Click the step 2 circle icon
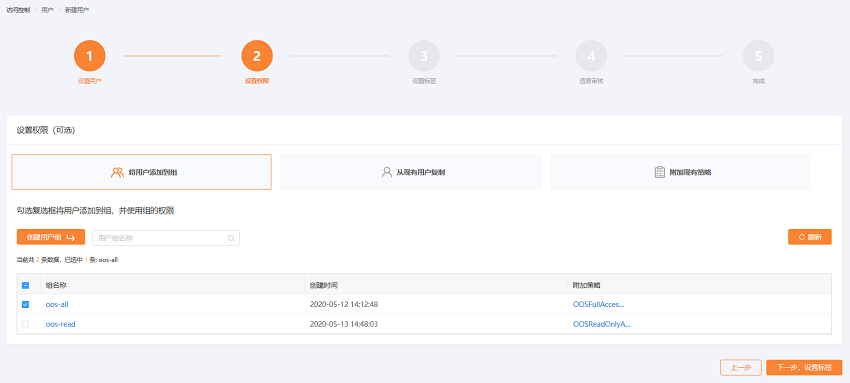Viewport: 850px width, 383px height. coord(257,56)
